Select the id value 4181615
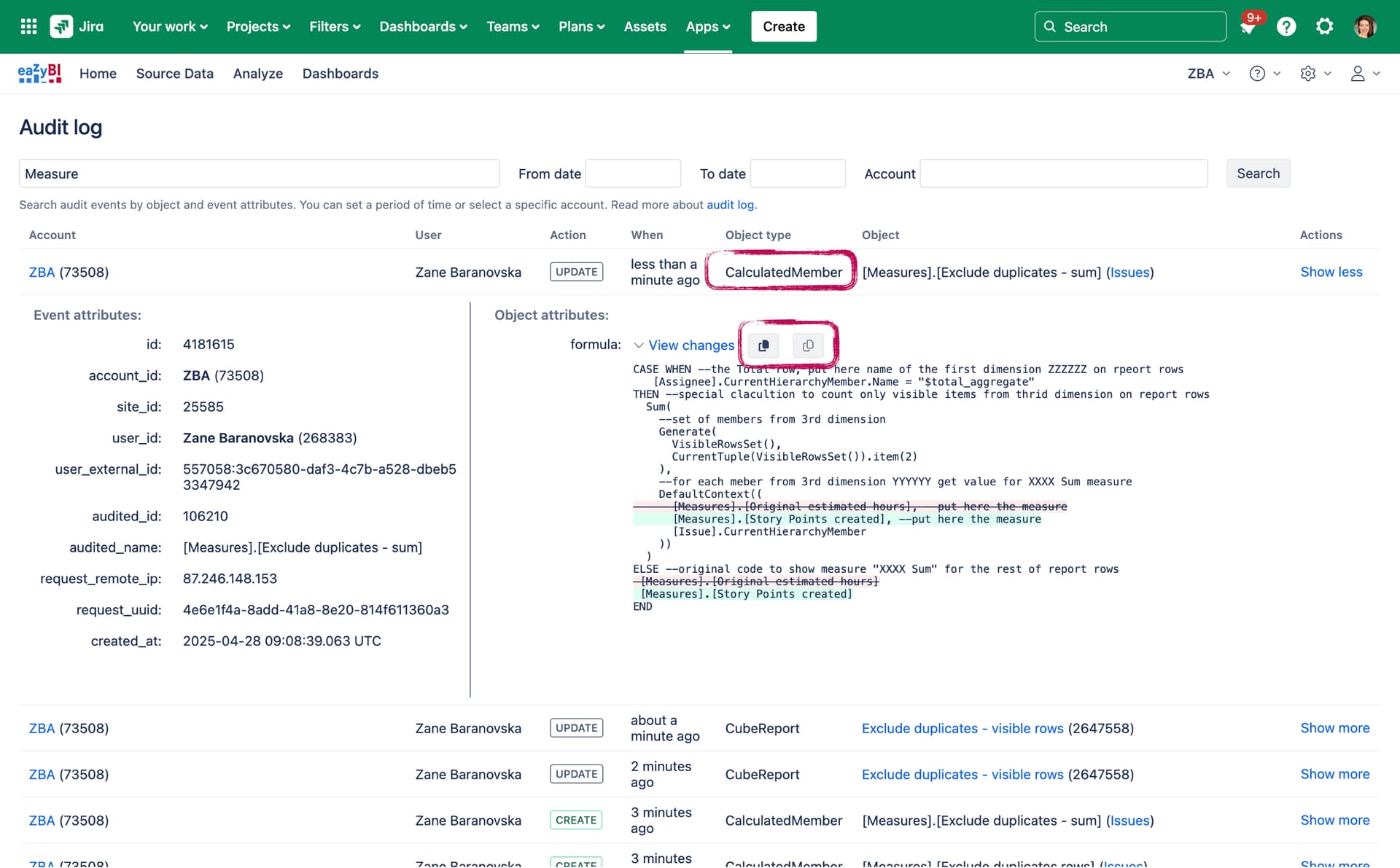Viewport: 1400px width, 868px height. coord(209,344)
